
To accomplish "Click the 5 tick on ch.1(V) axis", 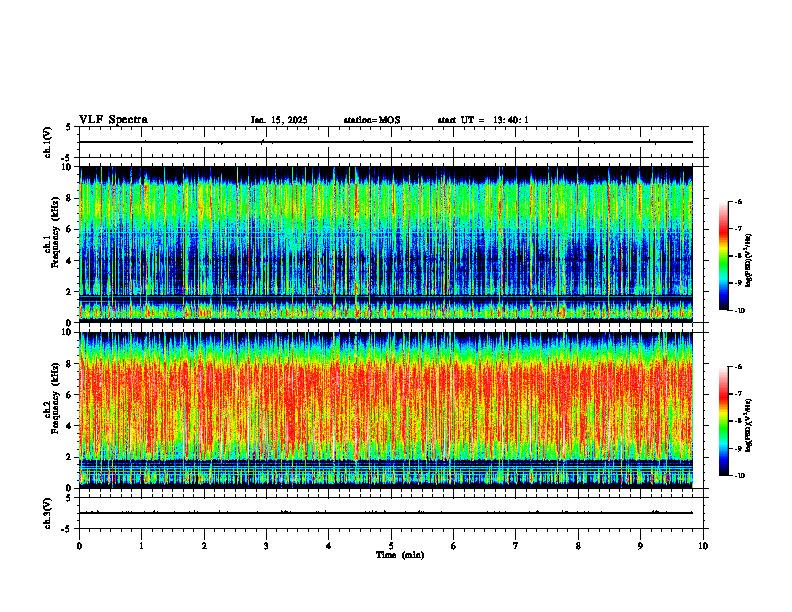I will pos(68,127).
